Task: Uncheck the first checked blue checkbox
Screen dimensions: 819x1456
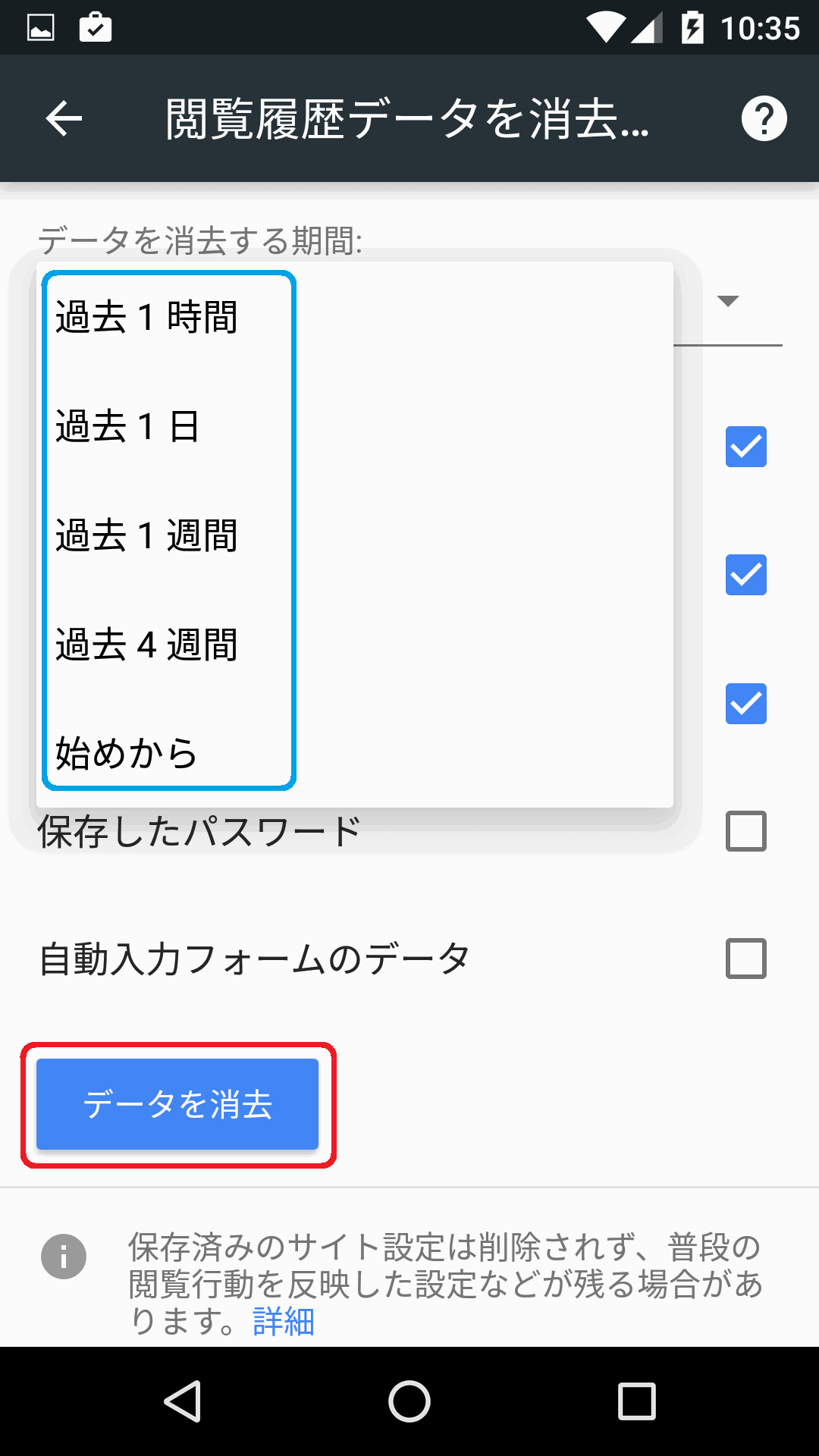Action: point(746,447)
